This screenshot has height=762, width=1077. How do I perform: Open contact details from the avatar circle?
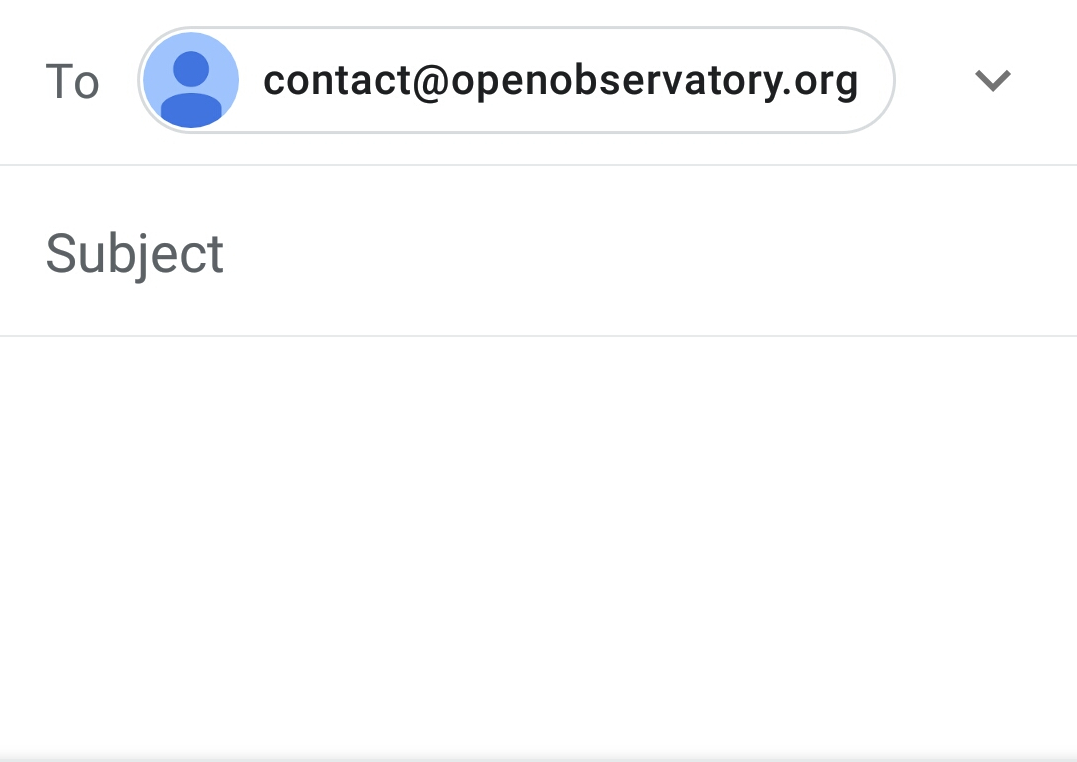(x=191, y=80)
